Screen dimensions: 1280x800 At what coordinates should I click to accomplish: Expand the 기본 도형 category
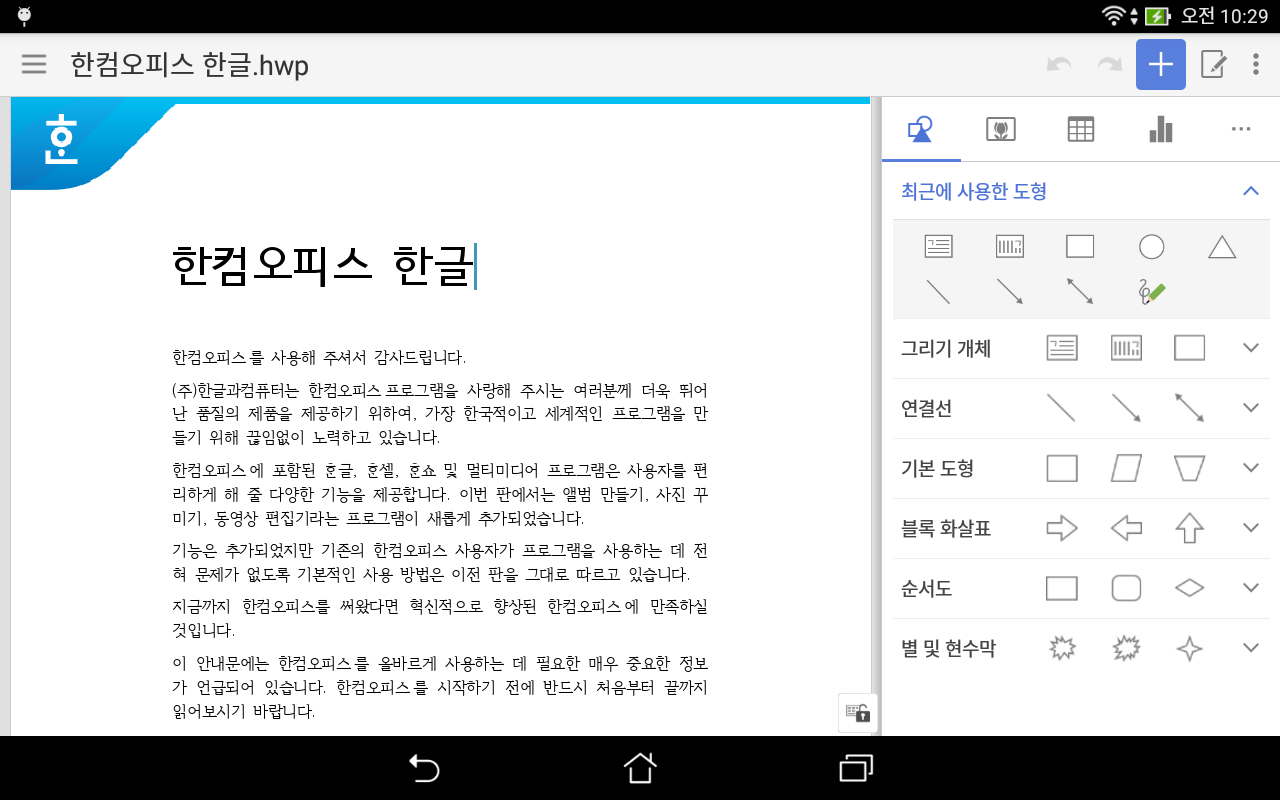pyautogui.click(x=1251, y=468)
